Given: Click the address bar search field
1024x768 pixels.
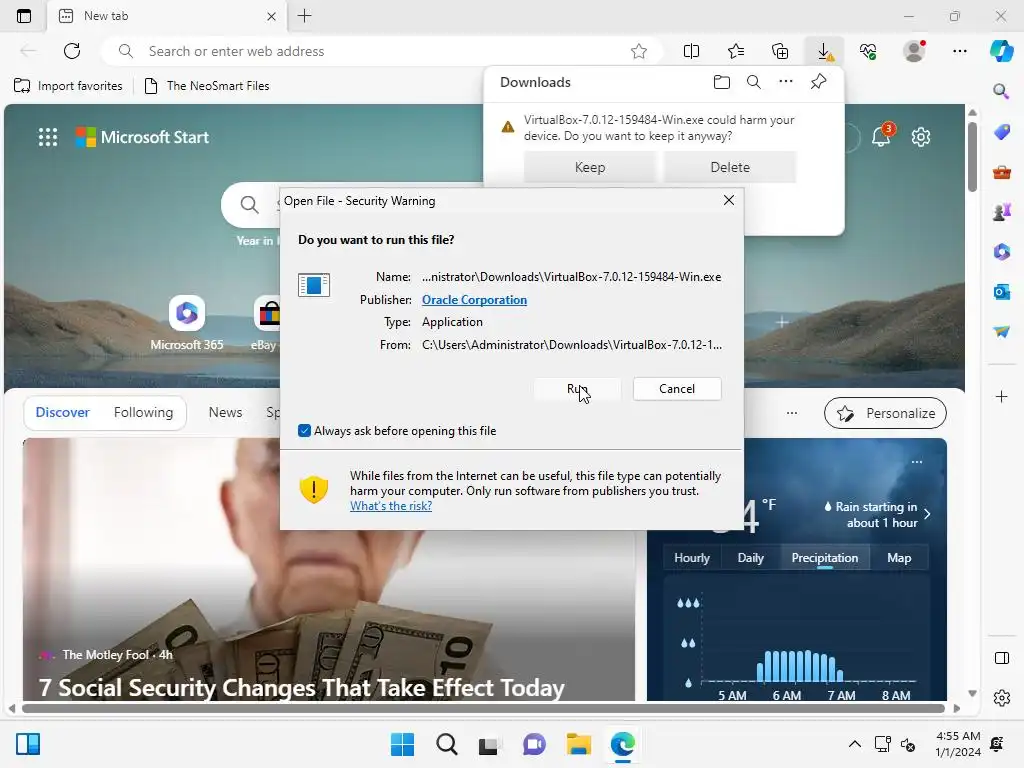Looking at the screenshot, I should point(381,51).
